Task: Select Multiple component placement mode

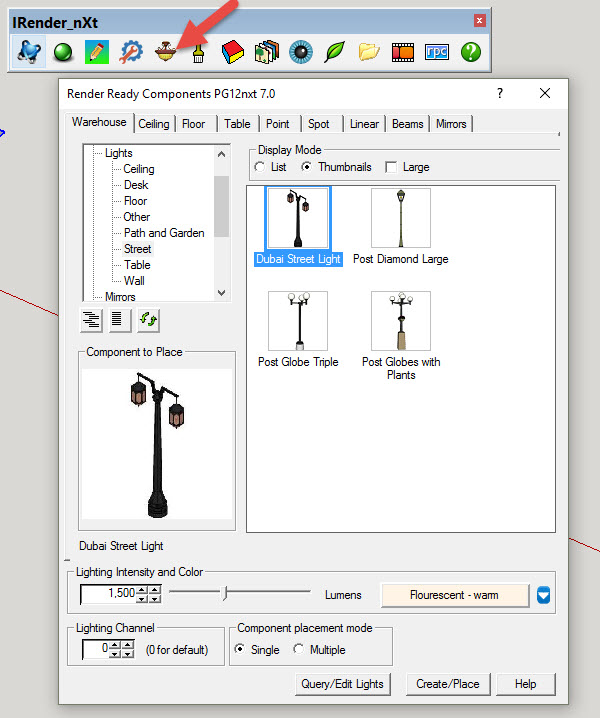Action: pyautogui.click(x=298, y=649)
